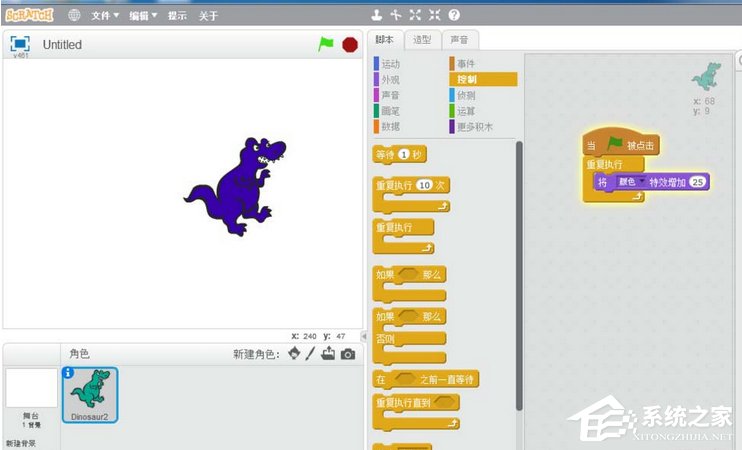This screenshot has width=742, height=450.
Task: Click the 新建背景 new backdrop label
Action: (21, 443)
